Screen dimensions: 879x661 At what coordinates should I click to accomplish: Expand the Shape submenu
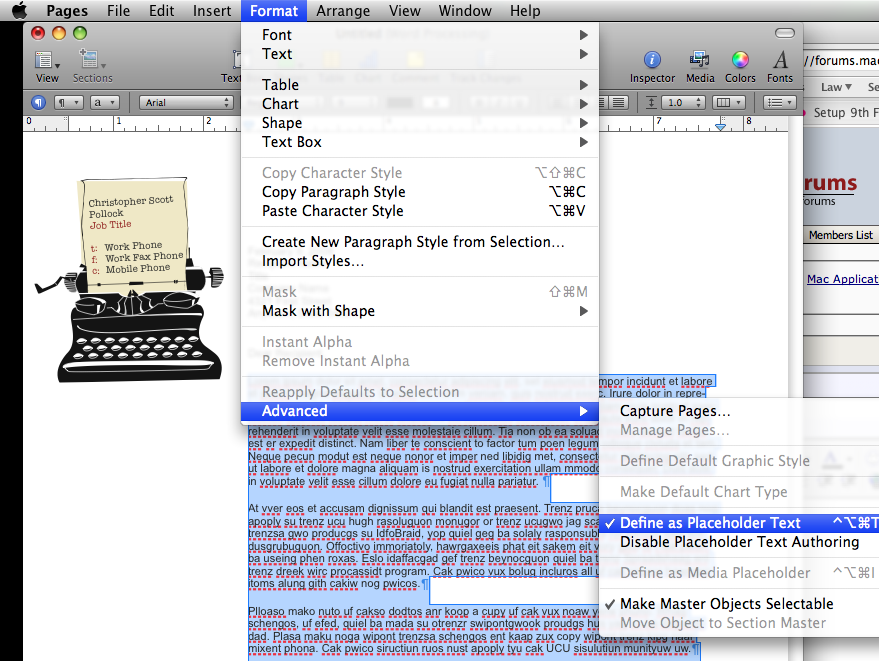(420, 123)
